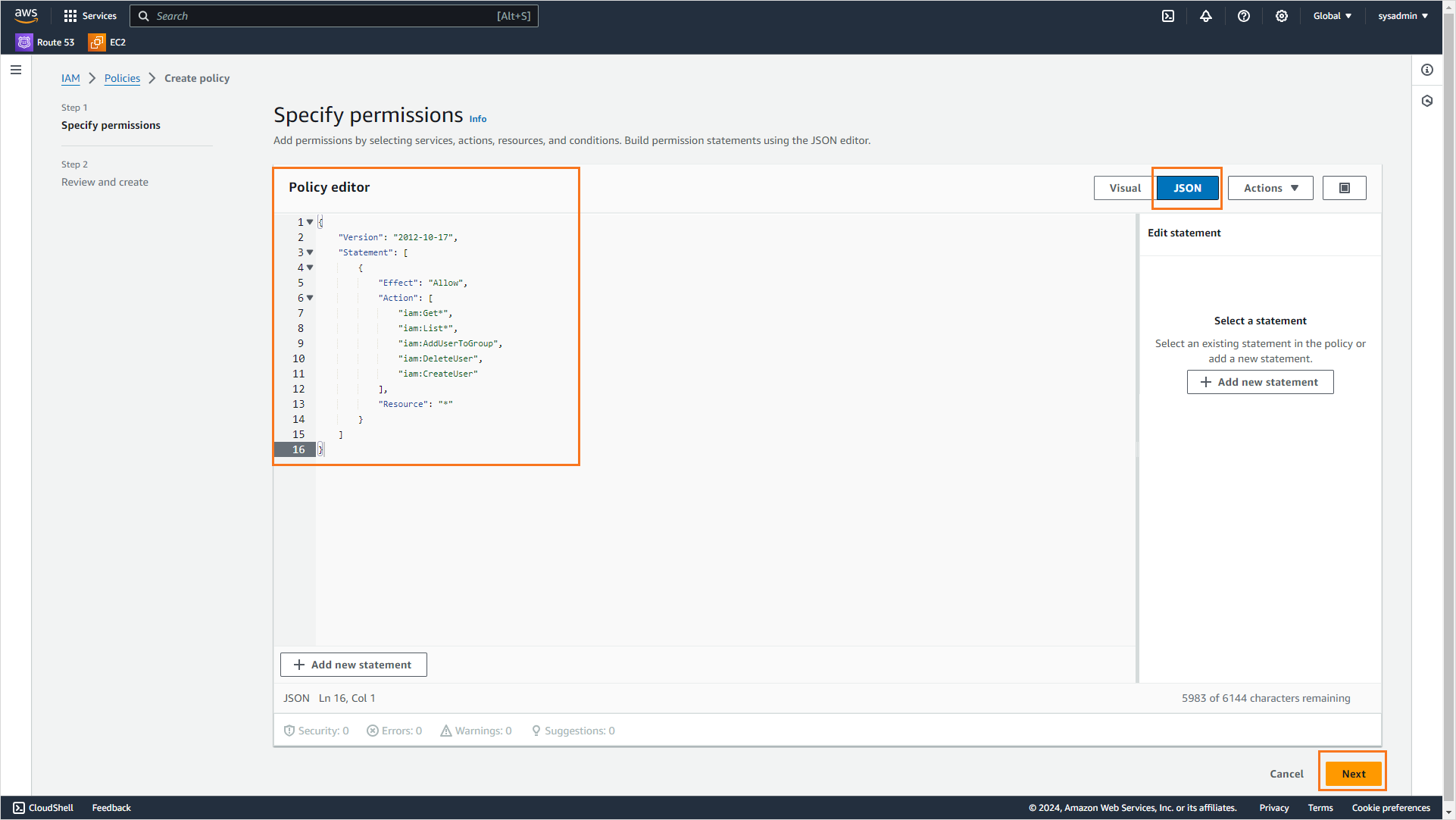Switch policy editor to Visual mode
Image resolution: width=1456 pixels, height=820 pixels.
[1125, 188]
